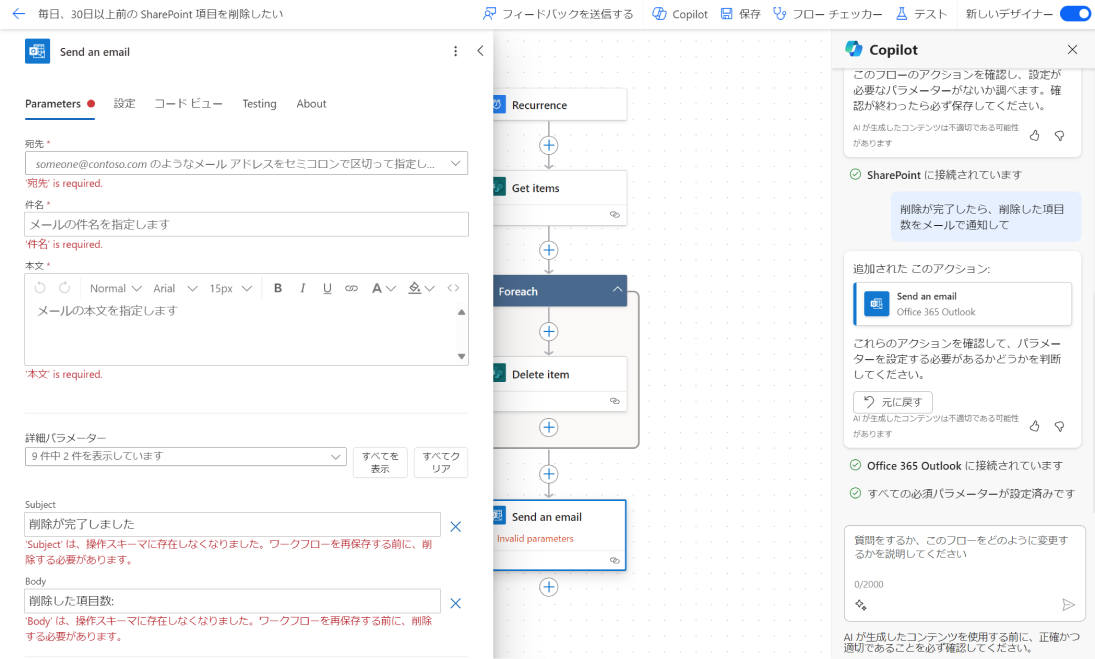Click the send arrow in Copilot chat
1095x659 pixels.
coord(1068,605)
